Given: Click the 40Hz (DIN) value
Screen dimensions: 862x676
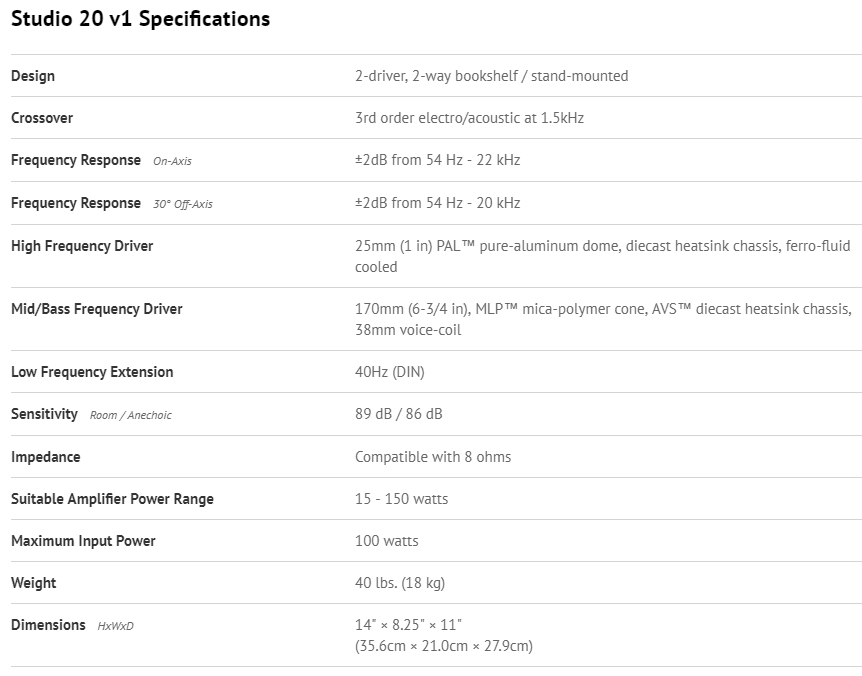Looking at the screenshot, I should click(x=389, y=372).
